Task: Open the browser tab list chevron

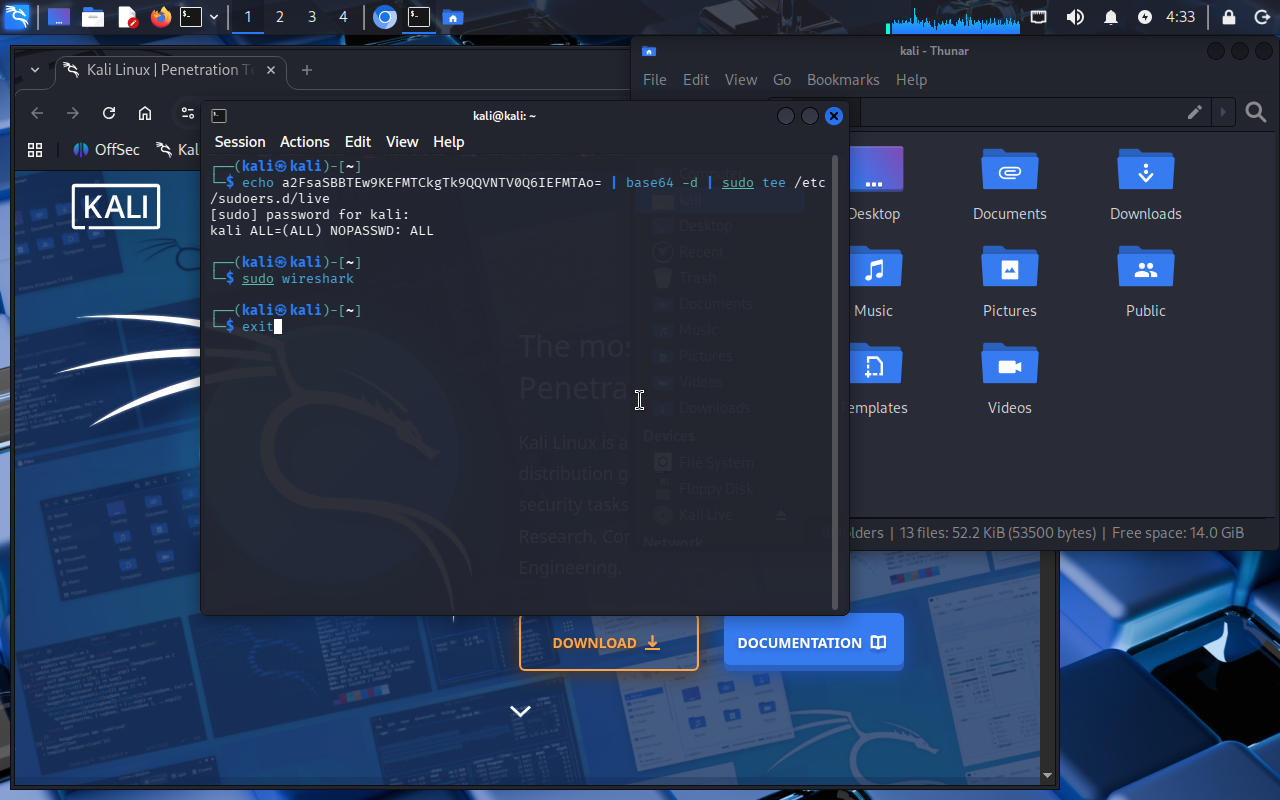Action: pyautogui.click(x=35, y=70)
